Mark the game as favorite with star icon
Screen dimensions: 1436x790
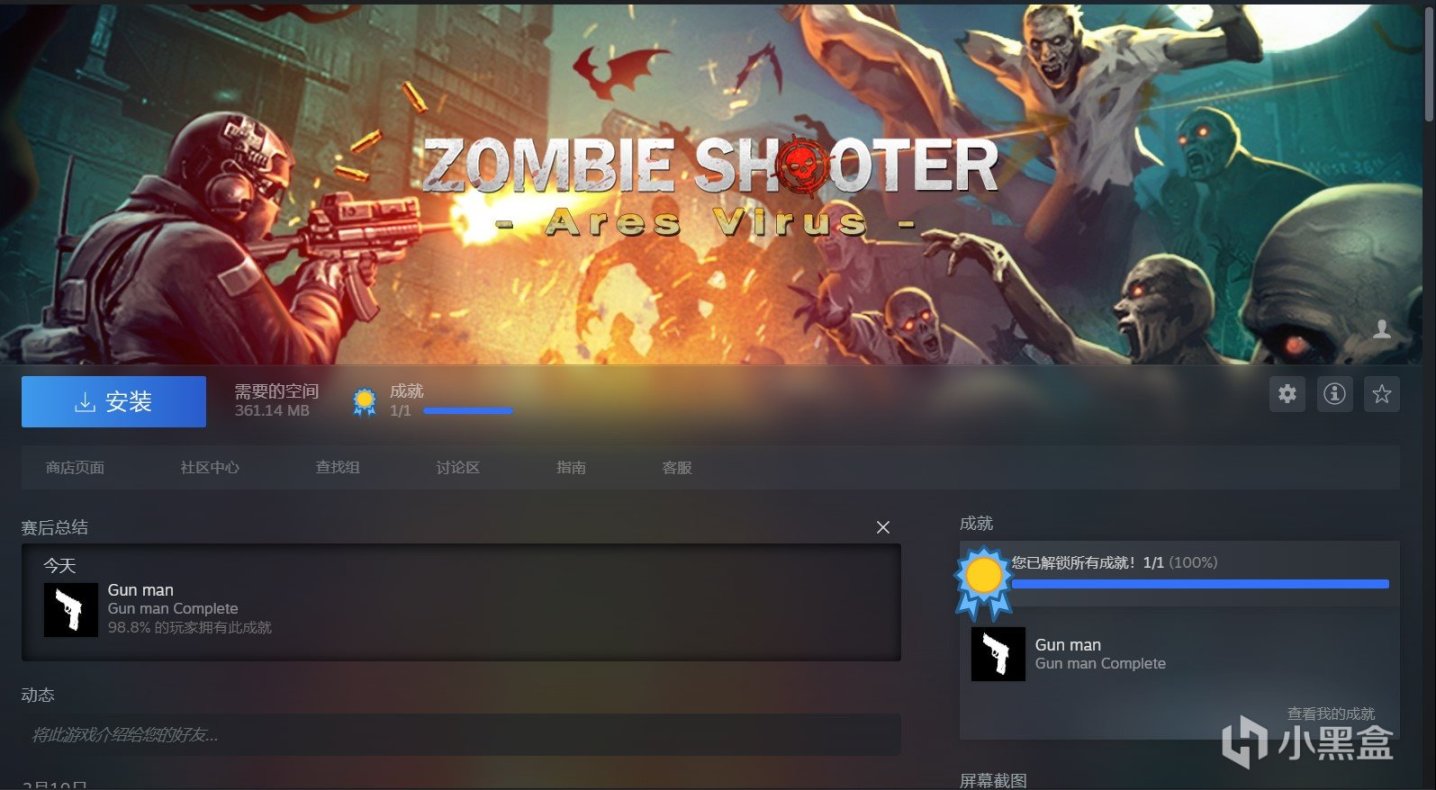1381,394
